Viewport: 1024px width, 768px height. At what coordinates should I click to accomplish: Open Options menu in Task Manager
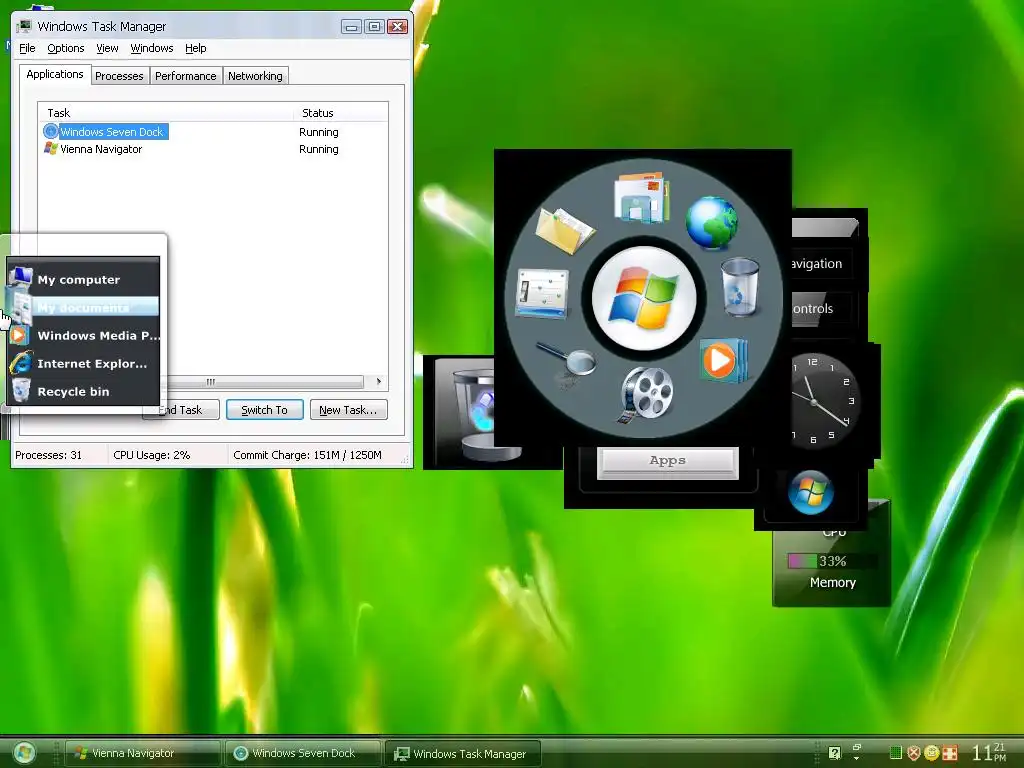pyautogui.click(x=65, y=48)
